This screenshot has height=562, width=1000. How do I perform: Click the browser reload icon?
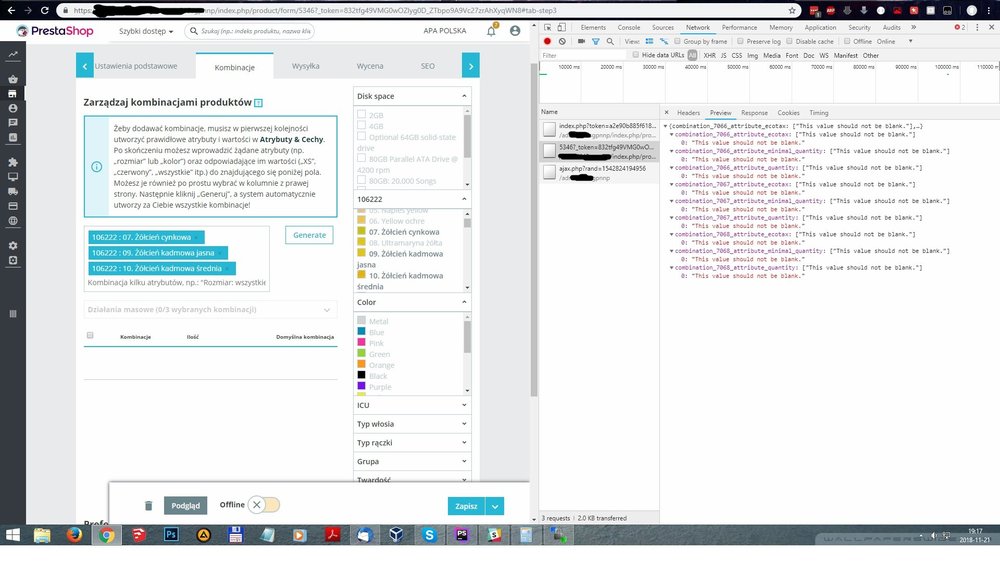(x=45, y=10)
